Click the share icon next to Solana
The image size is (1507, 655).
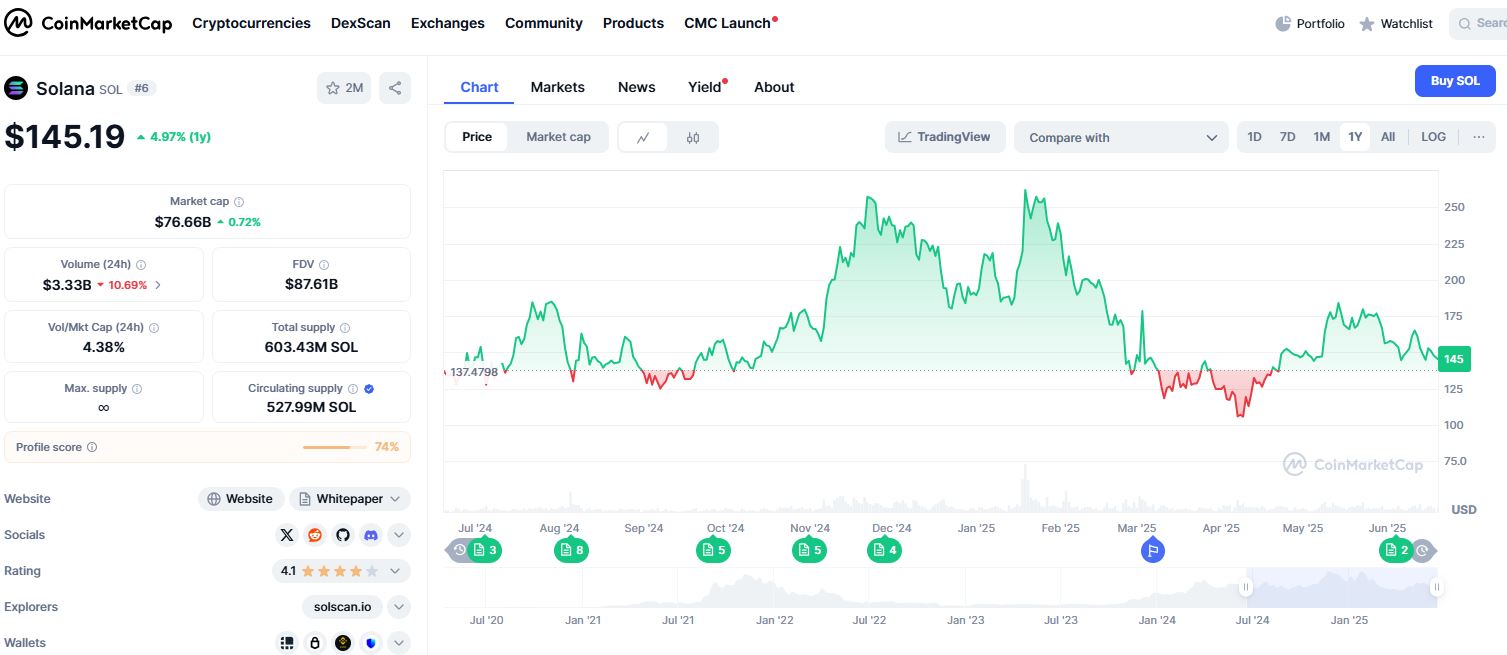pos(395,88)
